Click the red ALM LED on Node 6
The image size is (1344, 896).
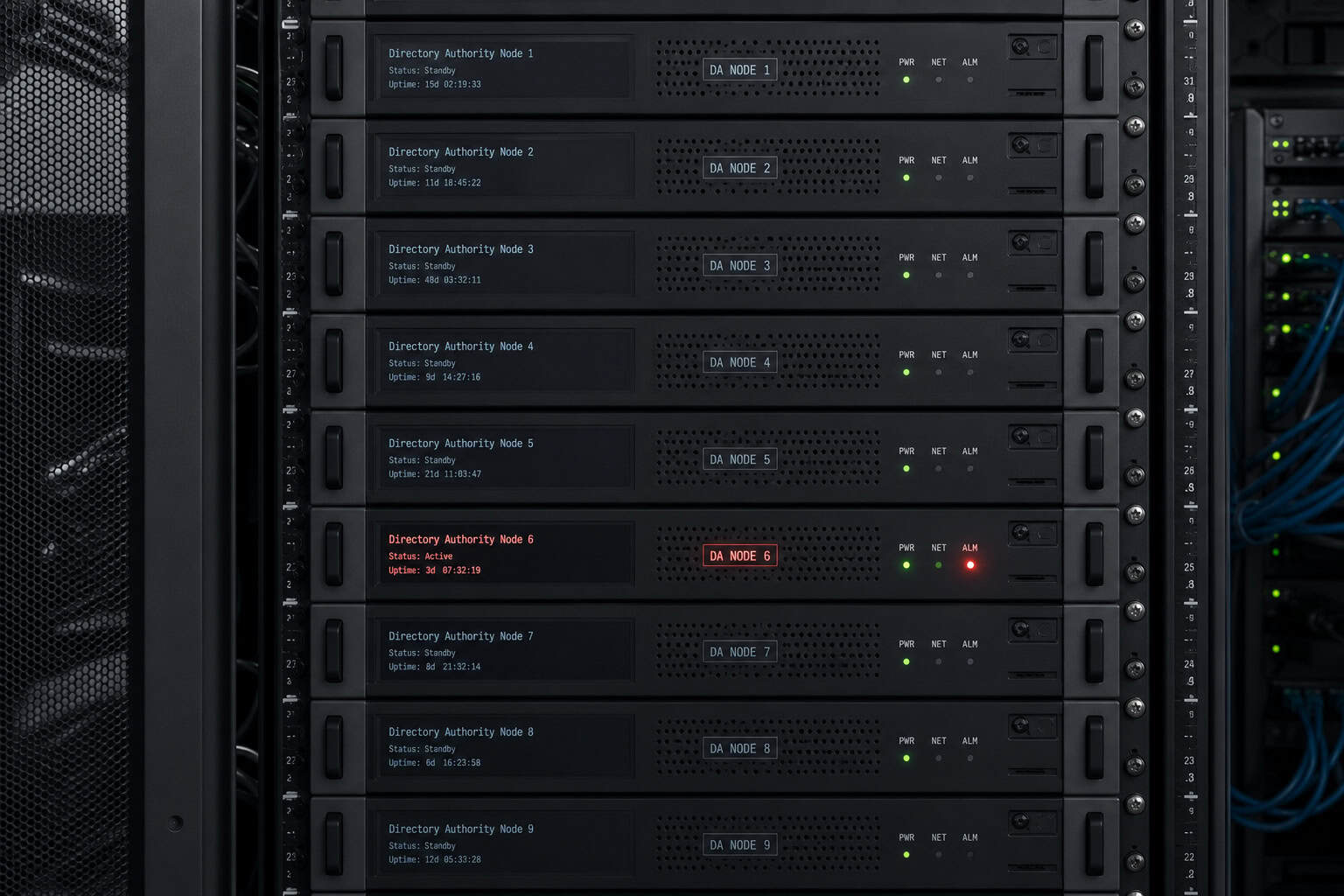point(970,565)
